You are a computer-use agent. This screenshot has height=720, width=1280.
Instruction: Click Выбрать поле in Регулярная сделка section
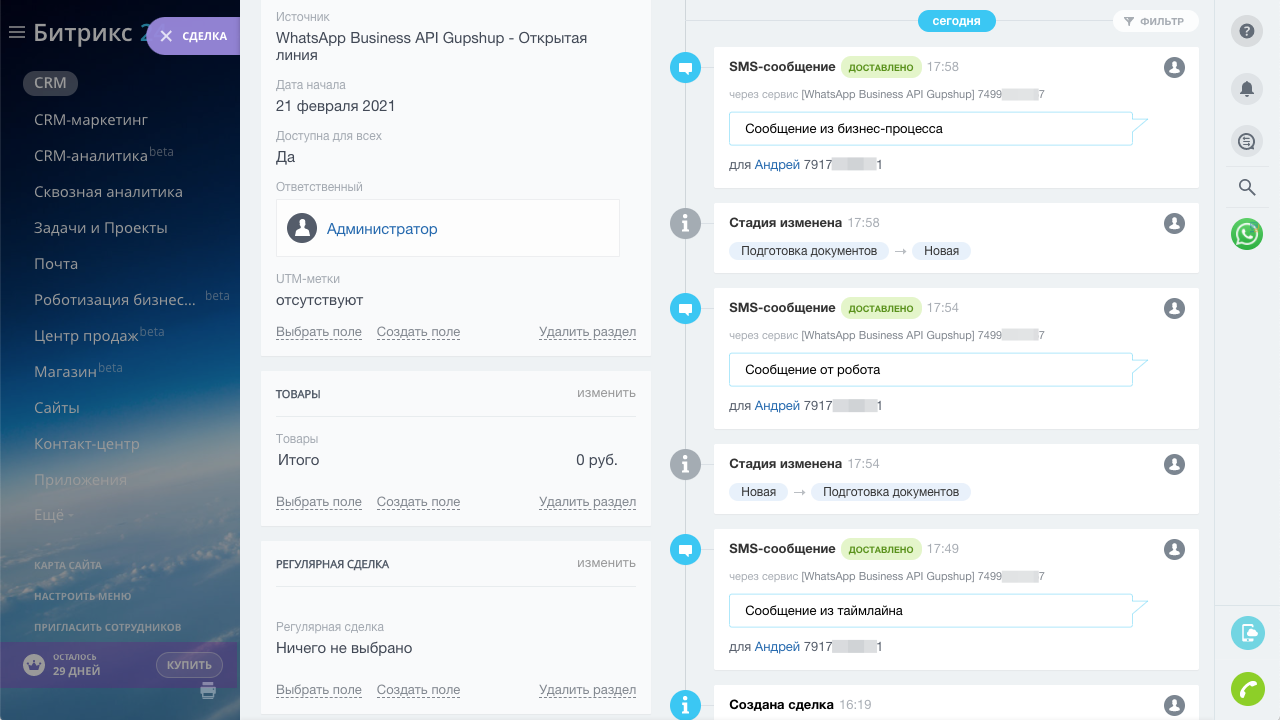(319, 690)
